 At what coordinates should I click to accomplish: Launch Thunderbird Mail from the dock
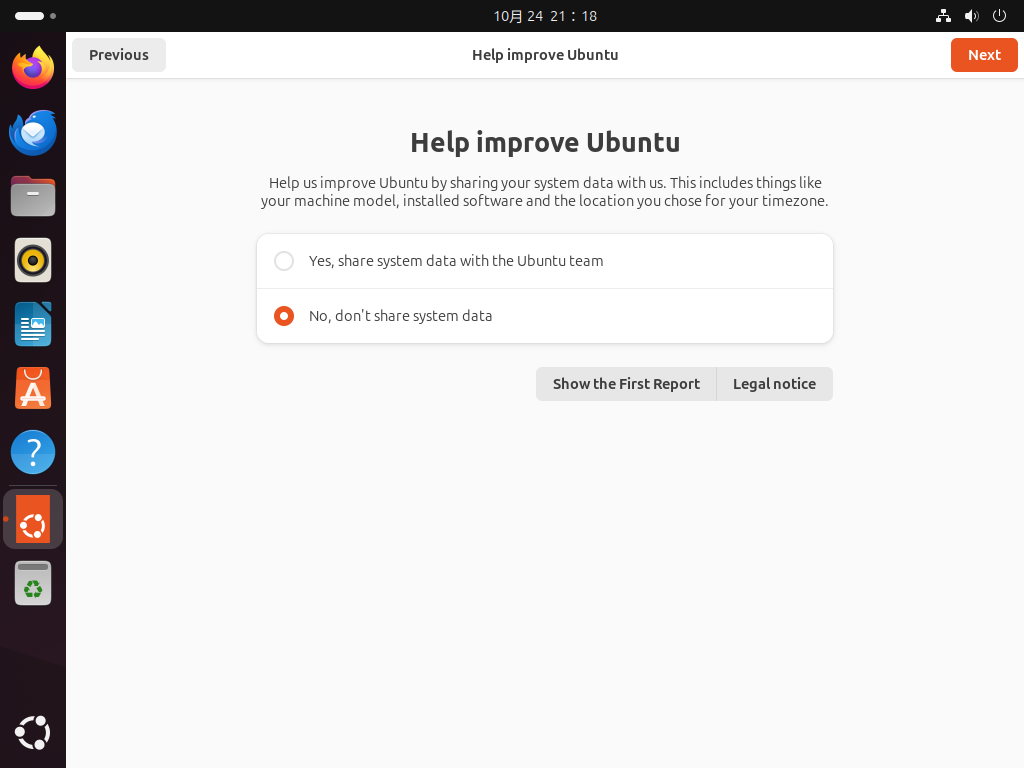(x=33, y=133)
